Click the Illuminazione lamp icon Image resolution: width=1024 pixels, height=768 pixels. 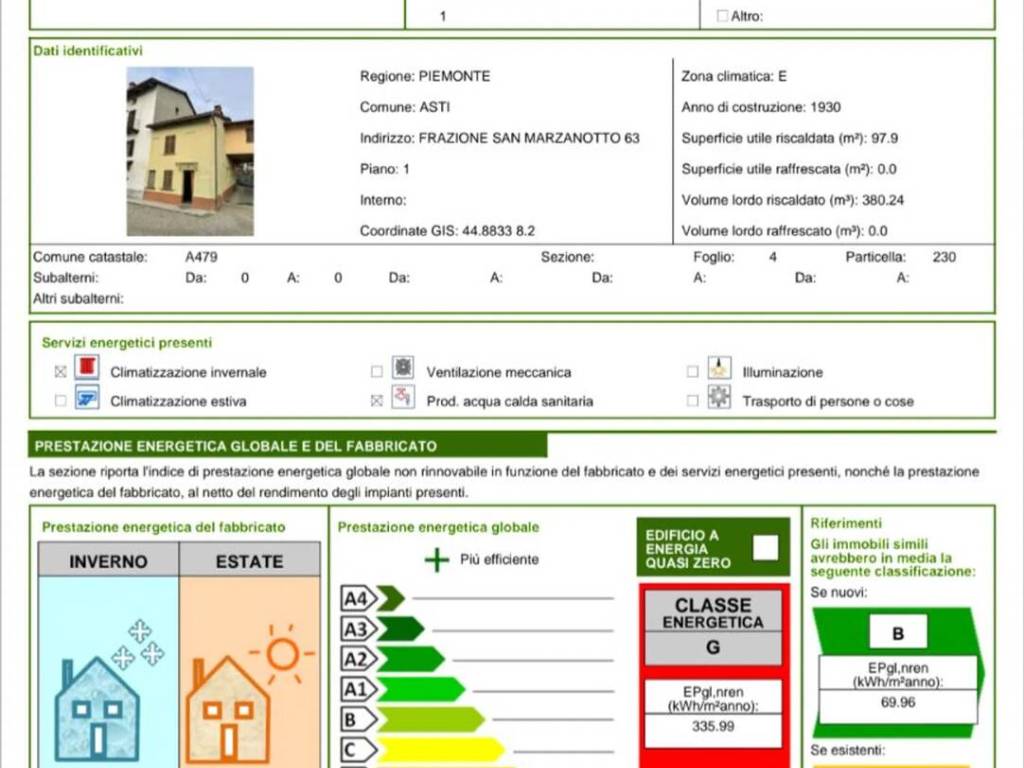point(719,368)
